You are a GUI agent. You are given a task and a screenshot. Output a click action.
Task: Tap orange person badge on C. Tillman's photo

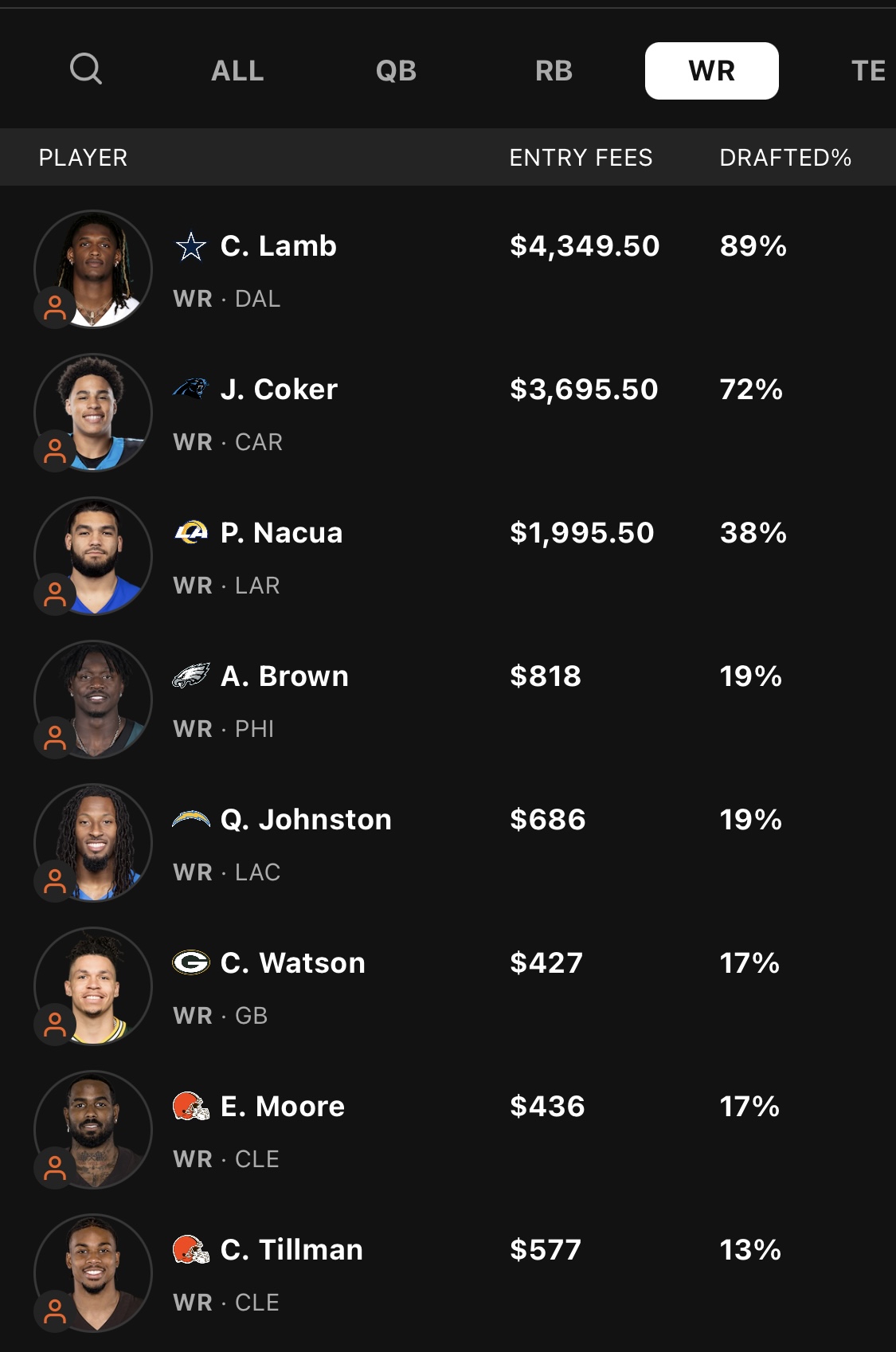click(x=55, y=1311)
